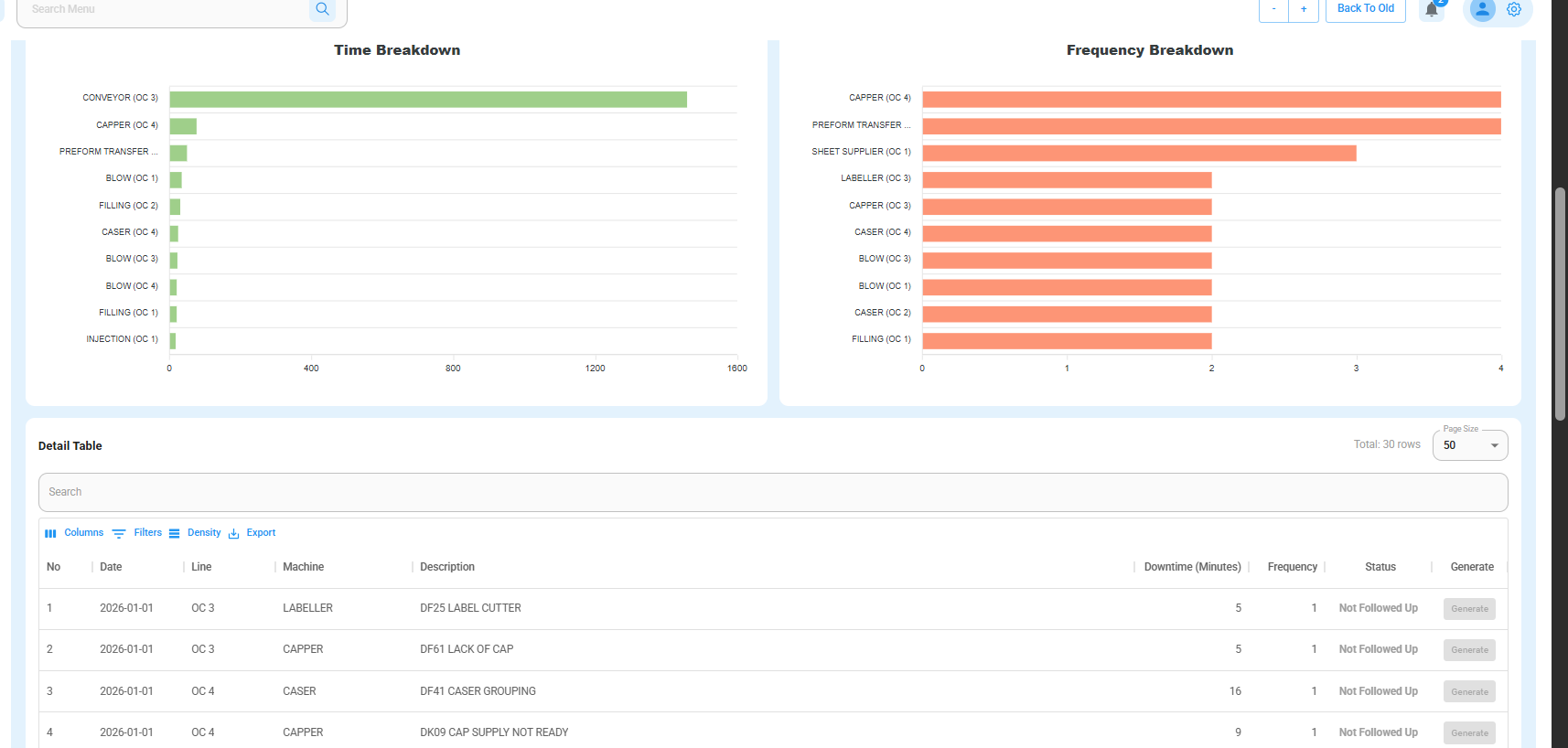Image resolution: width=1568 pixels, height=748 pixels.
Task: Select the CASER machine cell in row 3
Action: pyautogui.click(x=299, y=691)
